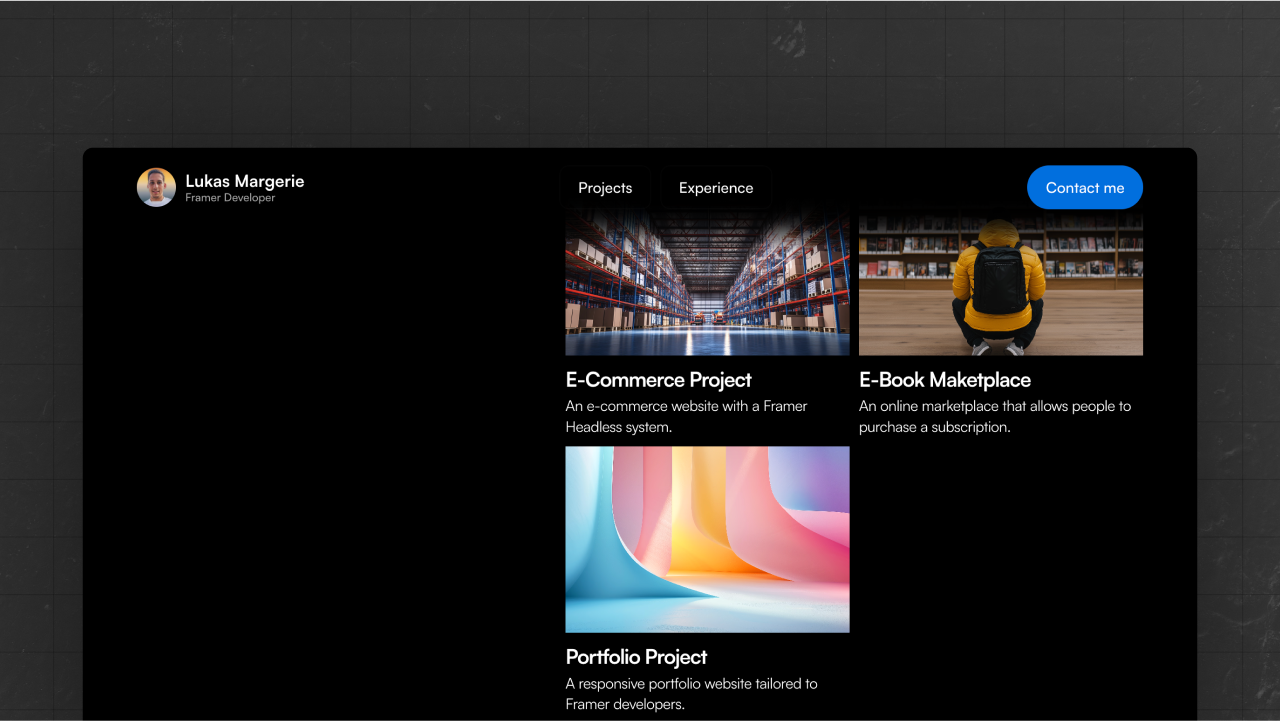Switch to the Experience navigation tab
The image size is (1280, 721).
pyautogui.click(x=716, y=188)
